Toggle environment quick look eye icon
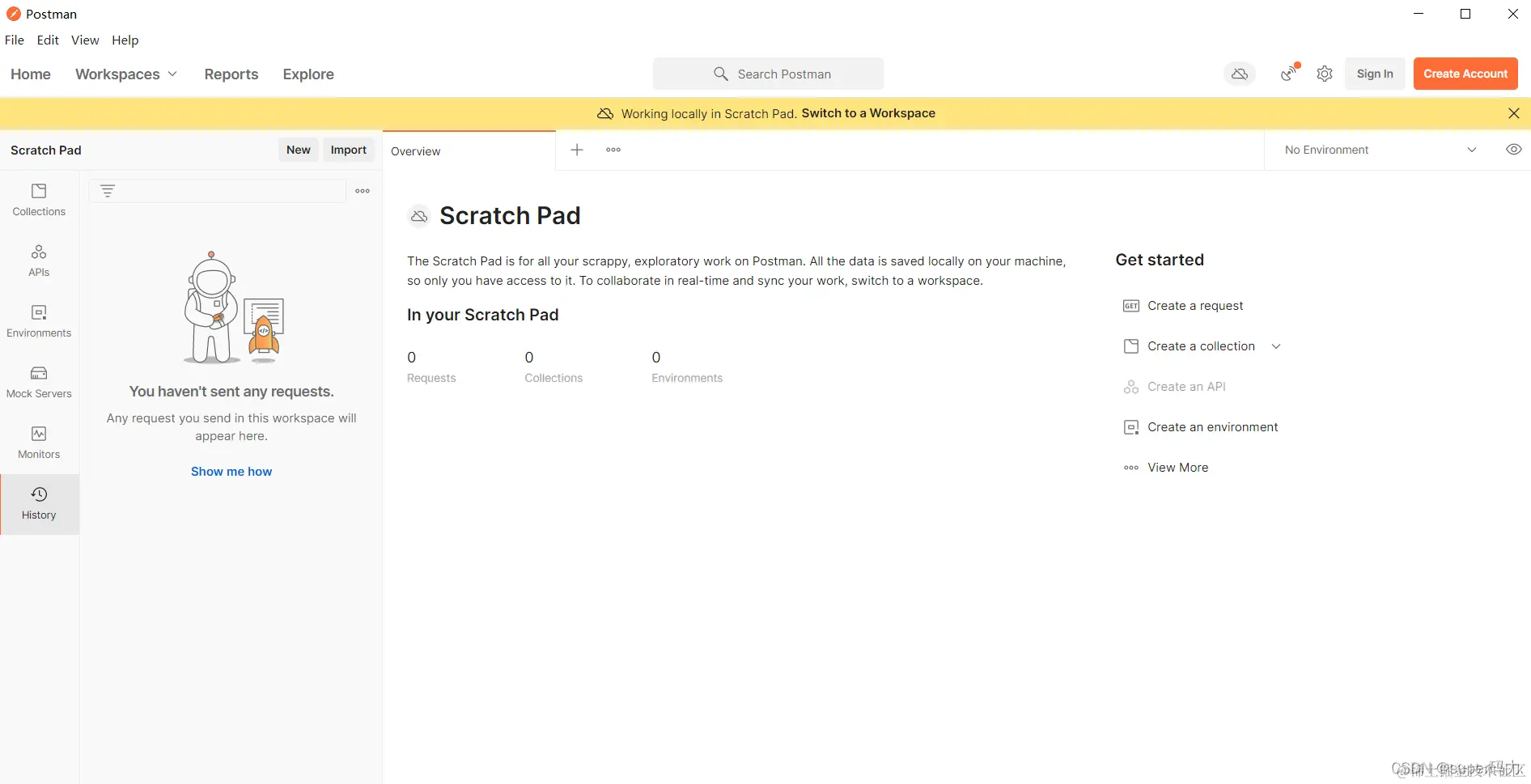1531x784 pixels. click(1514, 150)
